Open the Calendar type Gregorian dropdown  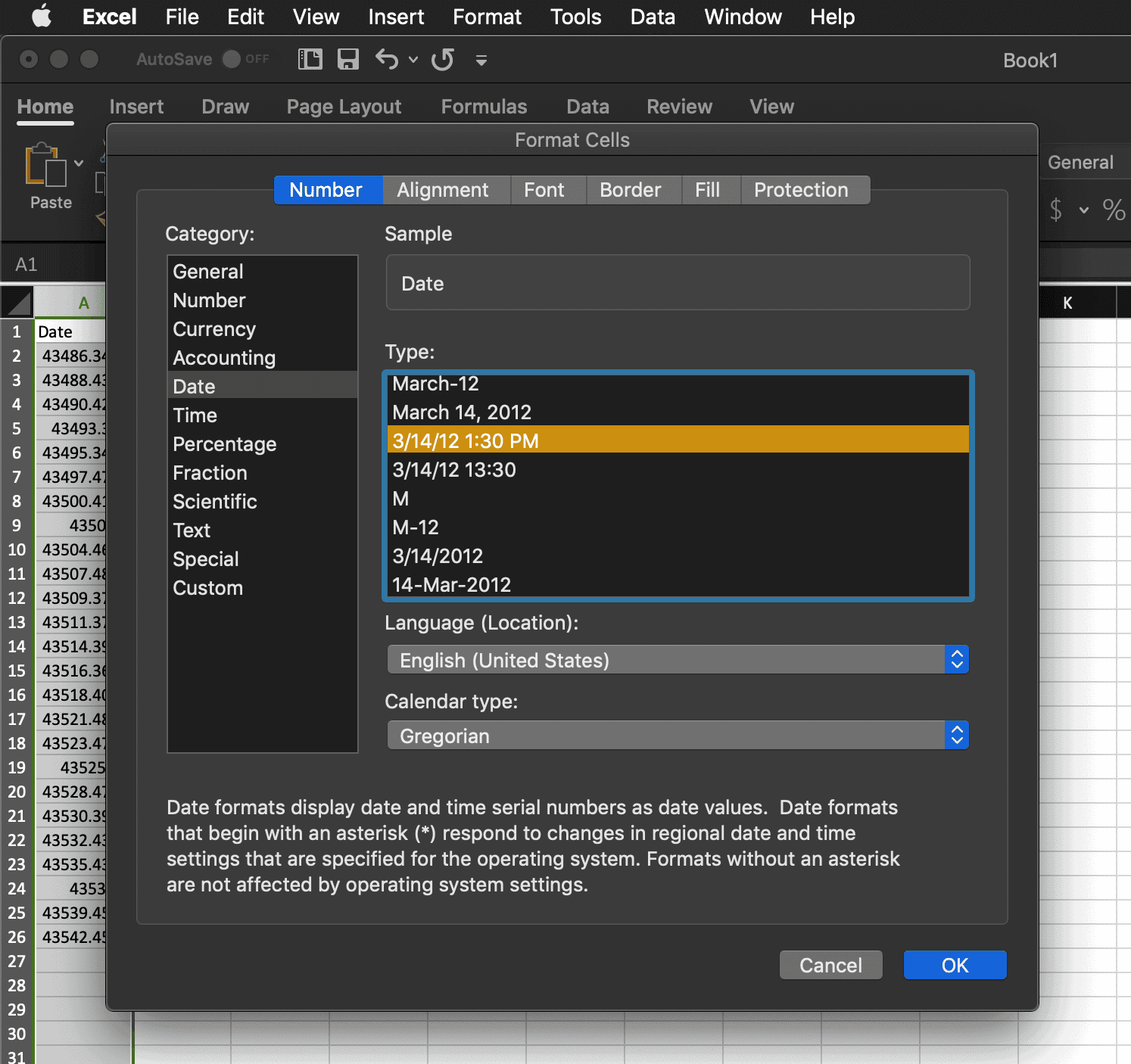point(678,736)
